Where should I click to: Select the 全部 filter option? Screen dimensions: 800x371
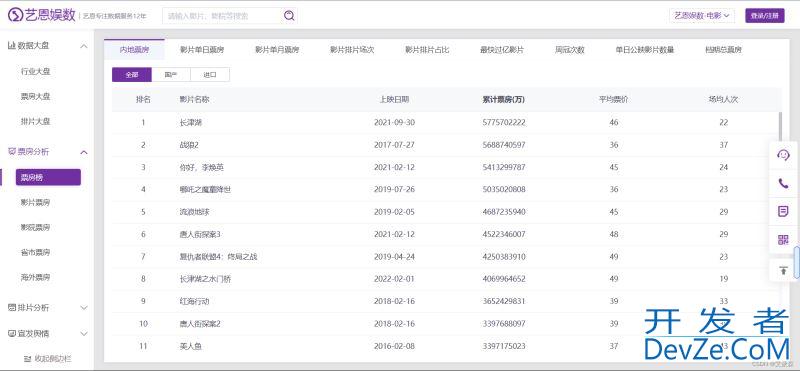[x=132, y=75]
